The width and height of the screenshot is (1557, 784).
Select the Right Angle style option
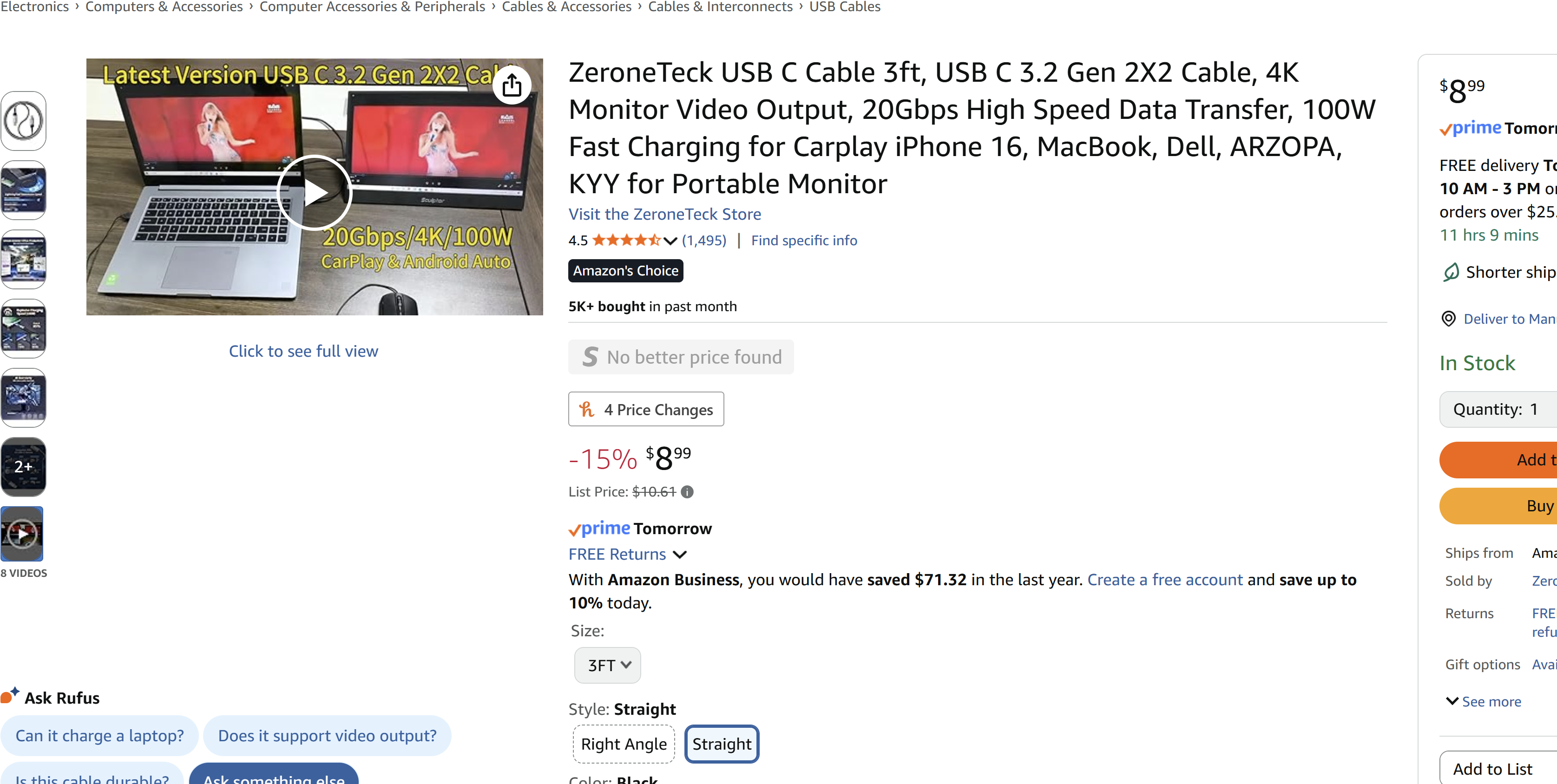pyautogui.click(x=623, y=744)
